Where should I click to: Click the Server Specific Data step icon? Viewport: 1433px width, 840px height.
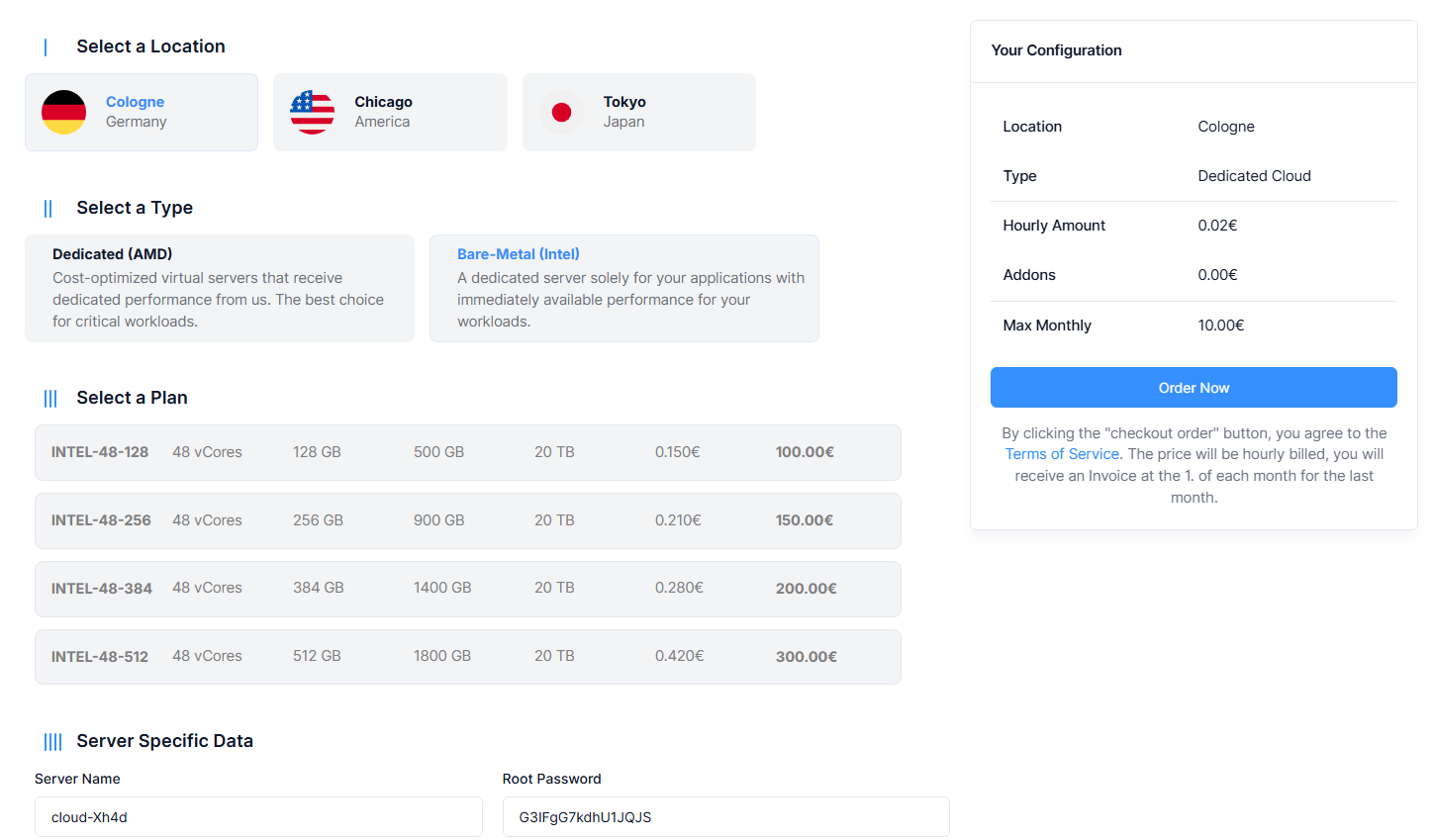[52, 742]
